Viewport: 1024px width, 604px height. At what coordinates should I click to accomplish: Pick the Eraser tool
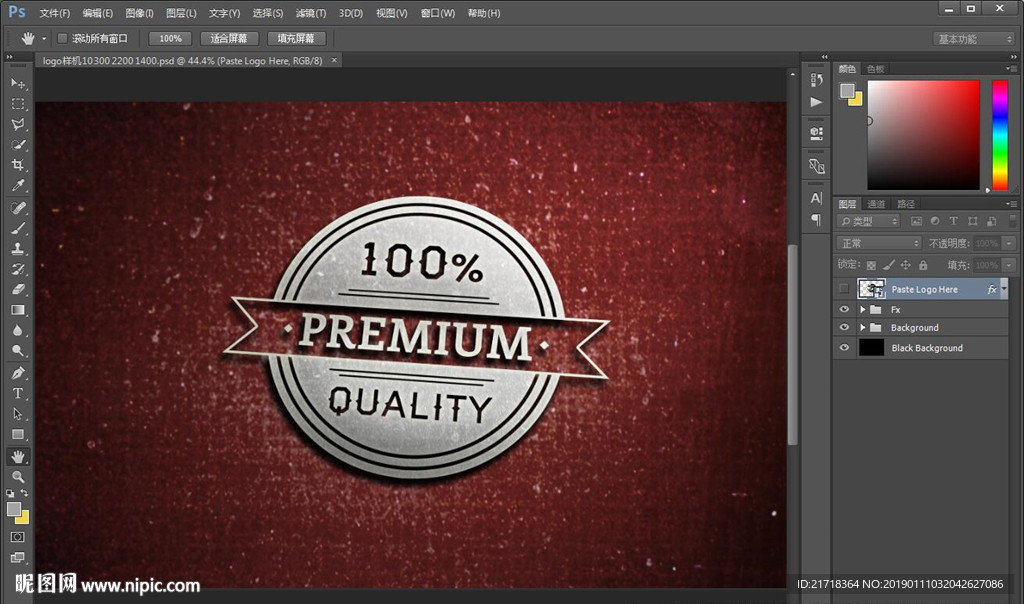pos(18,289)
